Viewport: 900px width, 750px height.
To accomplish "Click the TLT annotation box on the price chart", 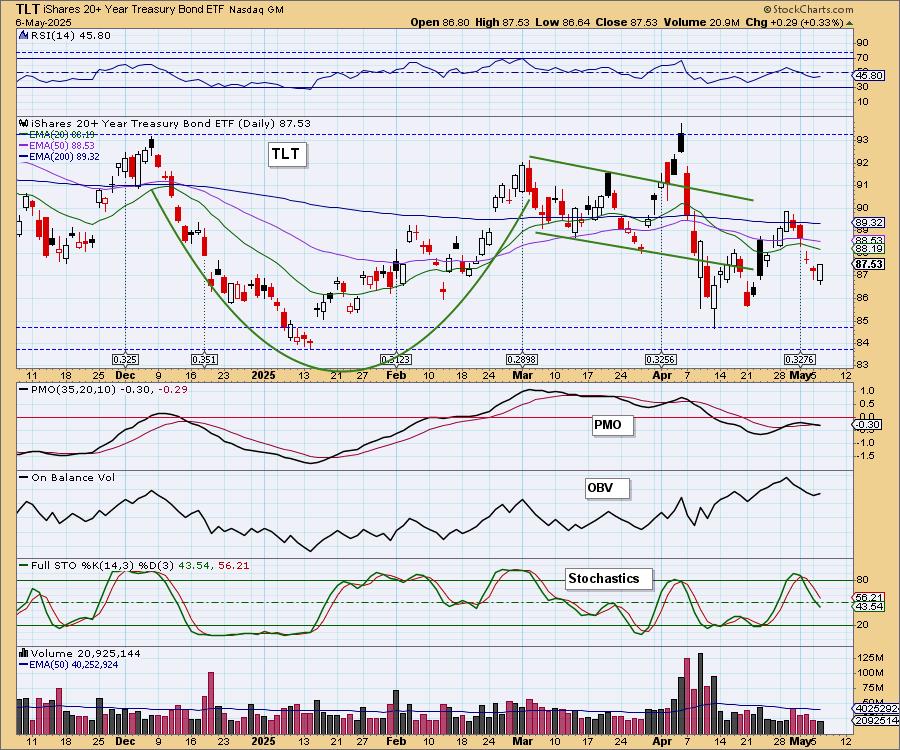I will (x=286, y=154).
